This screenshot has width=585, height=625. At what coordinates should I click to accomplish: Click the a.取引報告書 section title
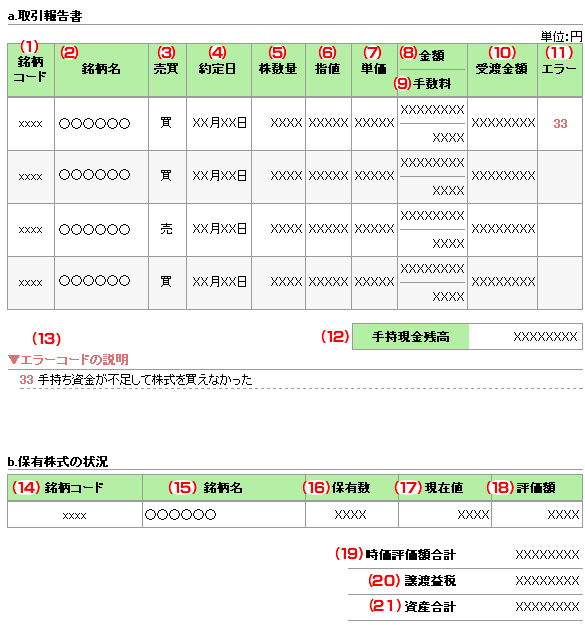click(x=45, y=16)
